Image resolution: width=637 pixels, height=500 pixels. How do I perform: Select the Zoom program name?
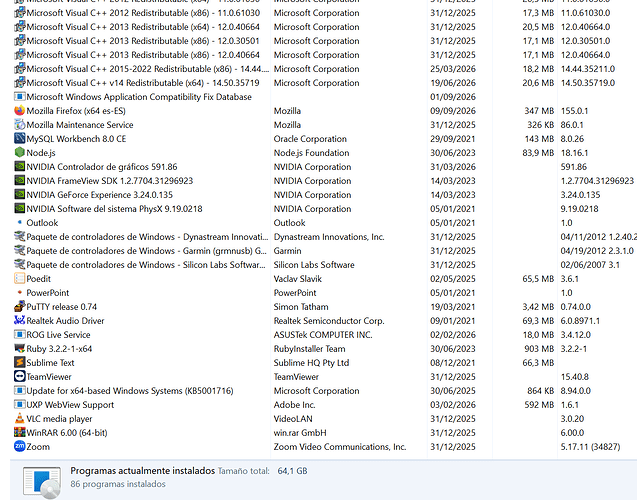tap(38, 447)
